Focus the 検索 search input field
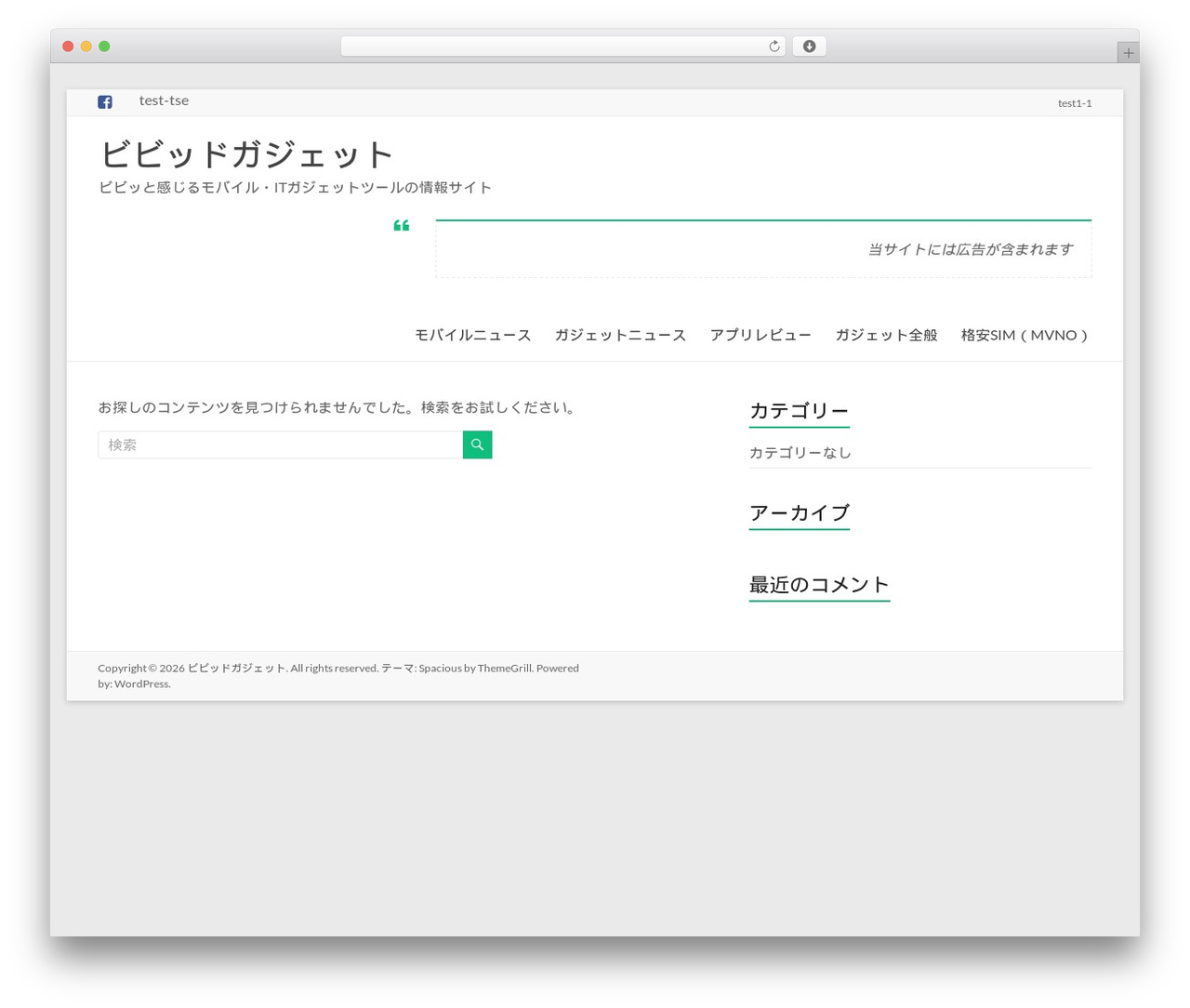The image size is (1190, 1008). coord(280,444)
